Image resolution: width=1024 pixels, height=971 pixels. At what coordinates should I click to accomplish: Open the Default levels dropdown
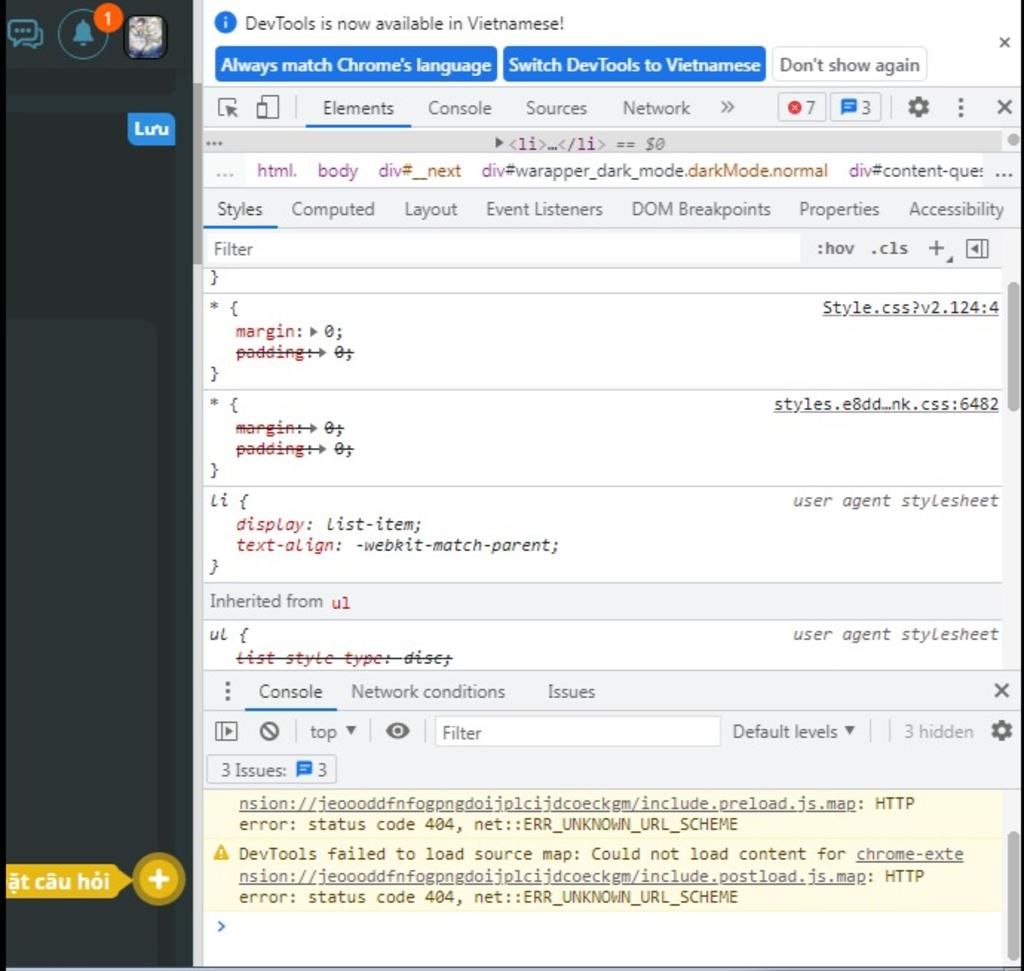[793, 731]
